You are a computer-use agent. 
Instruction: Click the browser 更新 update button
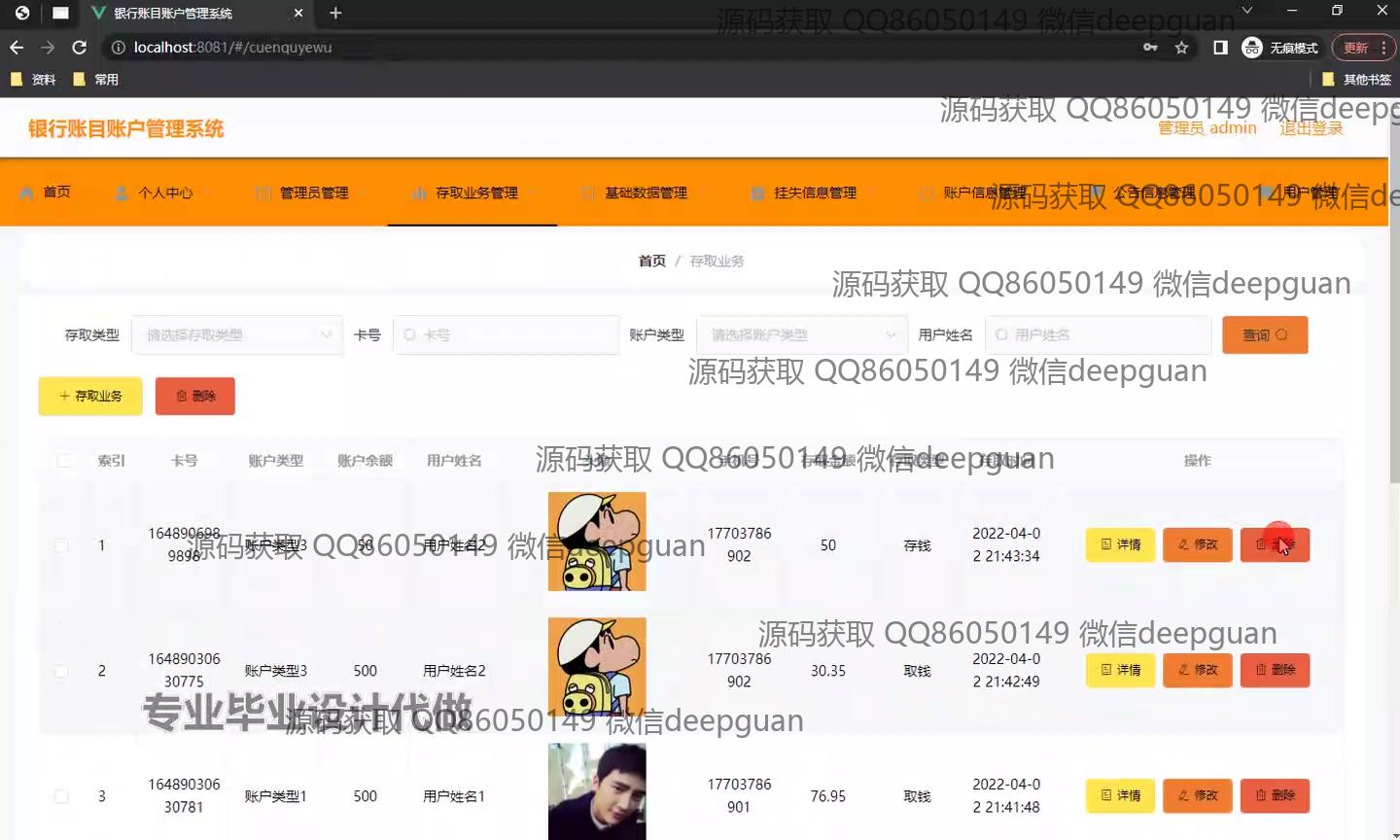(1364, 48)
